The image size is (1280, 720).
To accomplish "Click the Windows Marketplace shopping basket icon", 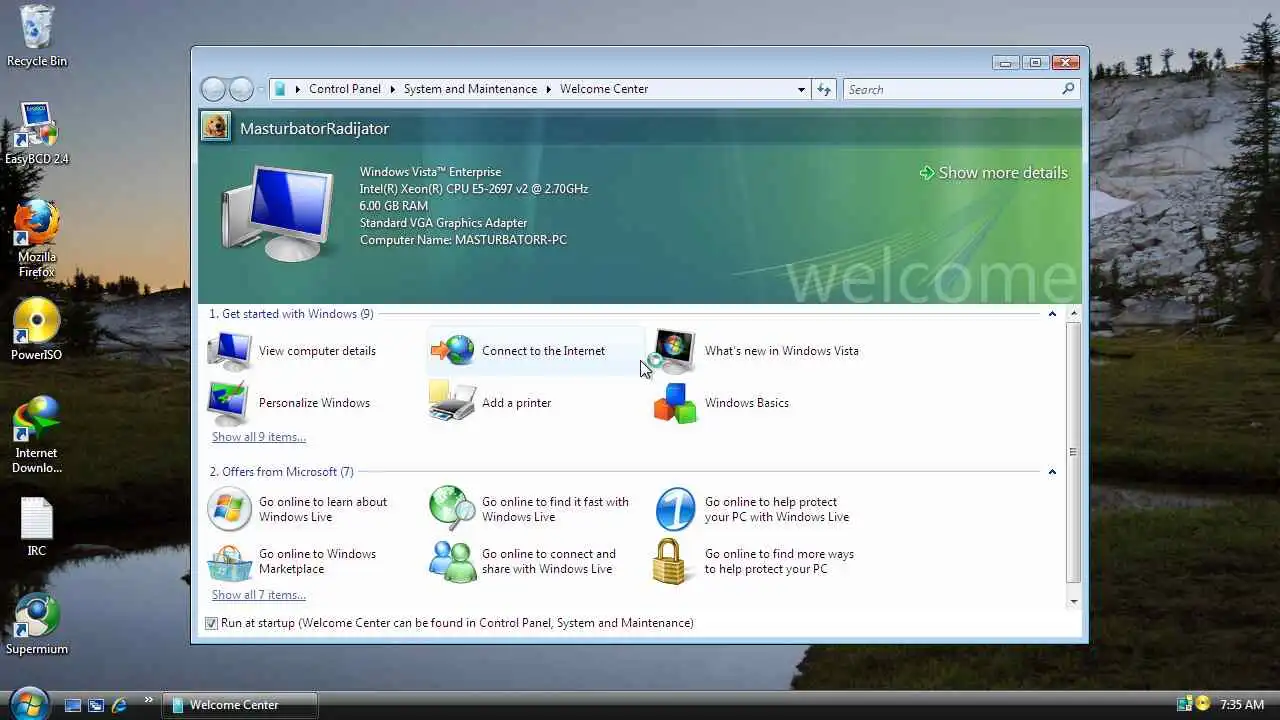I will click(230, 562).
